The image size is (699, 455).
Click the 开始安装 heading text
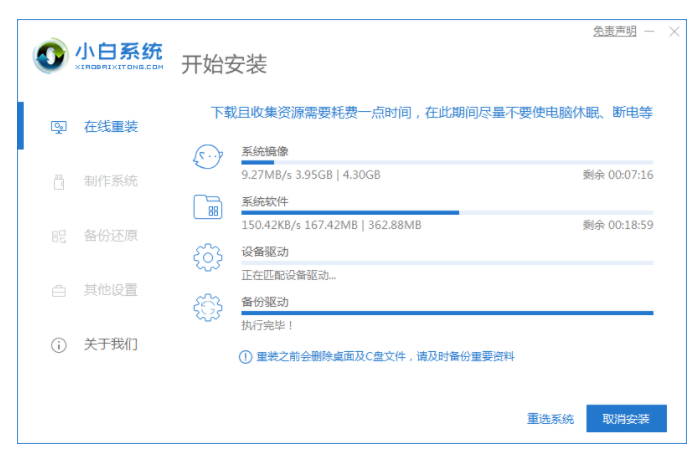click(x=224, y=65)
